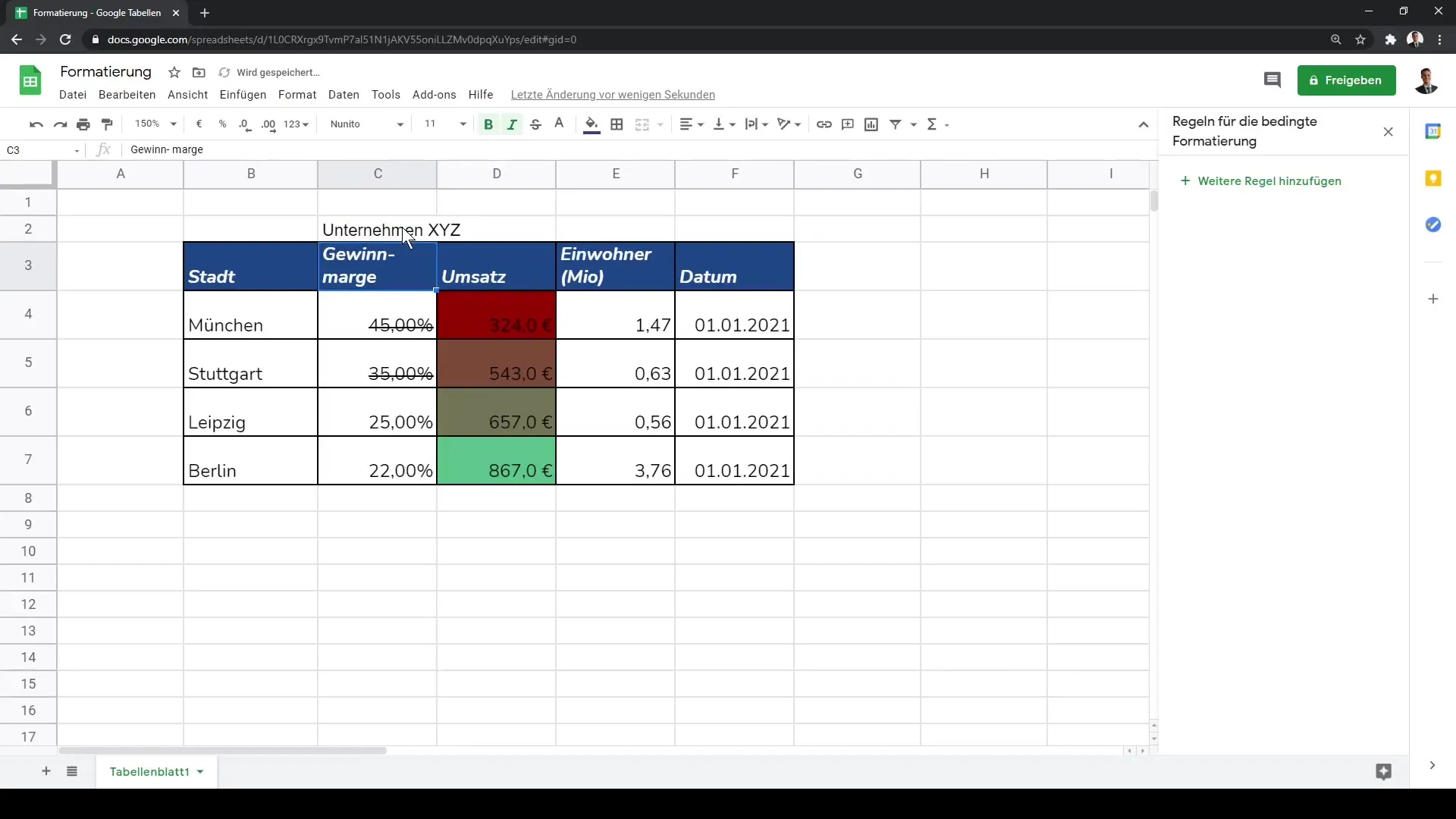Insert a comment from toolbar
This screenshot has width=1456, height=819.
848,124
